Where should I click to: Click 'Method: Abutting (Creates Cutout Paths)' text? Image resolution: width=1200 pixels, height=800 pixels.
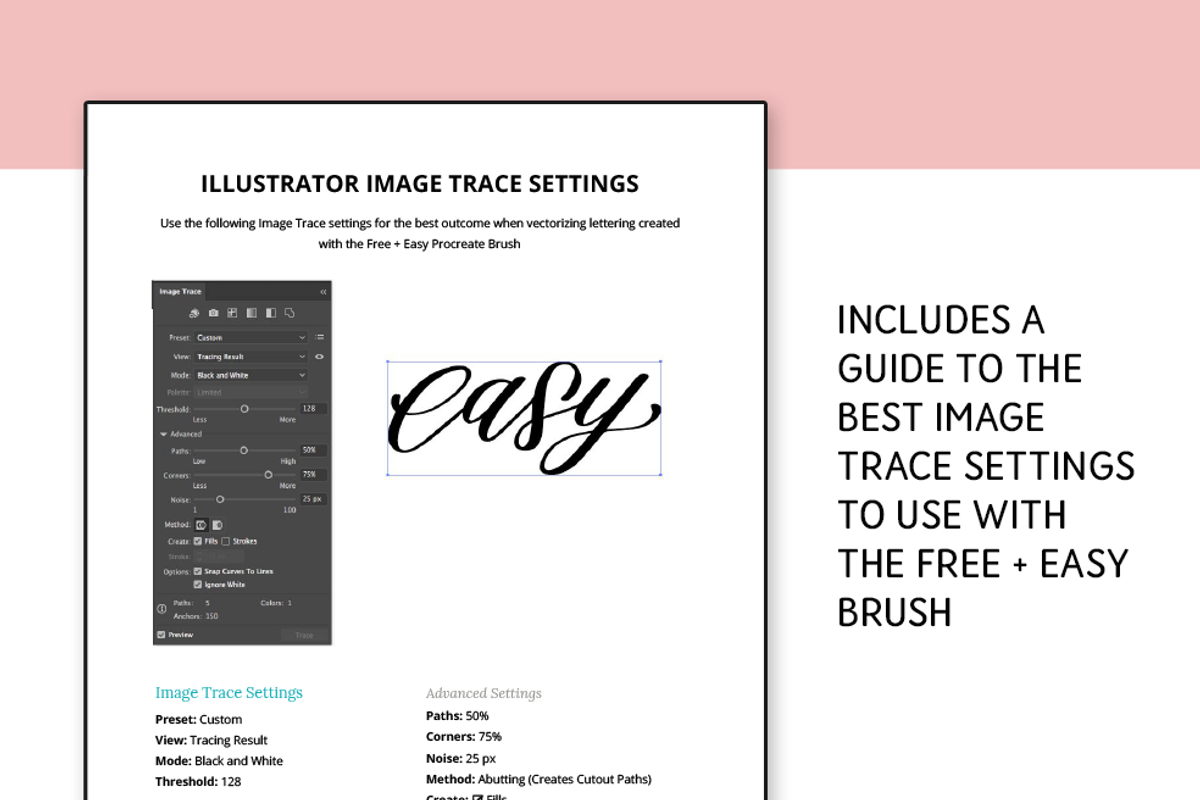(539, 779)
